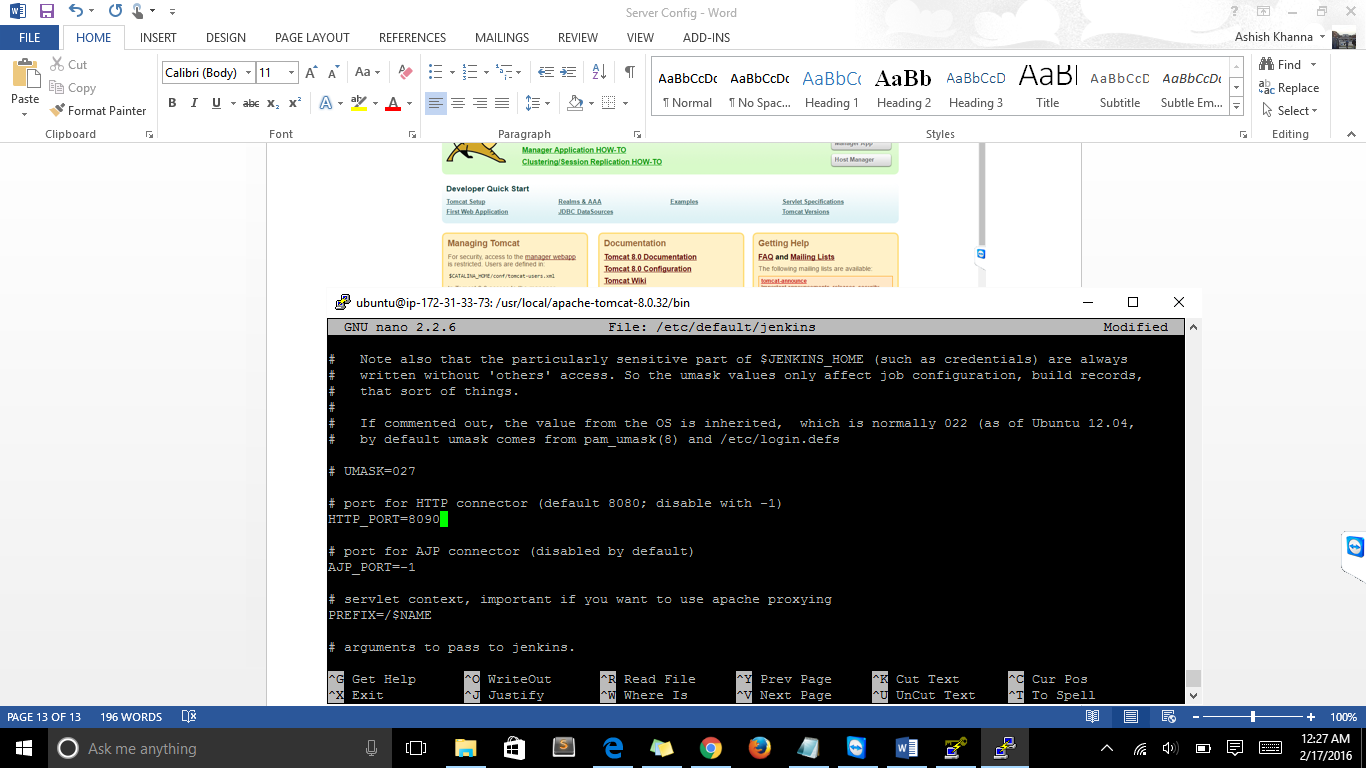This screenshot has width=1366, height=768.
Task: Click the Clear All Formatting icon
Action: click(405, 72)
